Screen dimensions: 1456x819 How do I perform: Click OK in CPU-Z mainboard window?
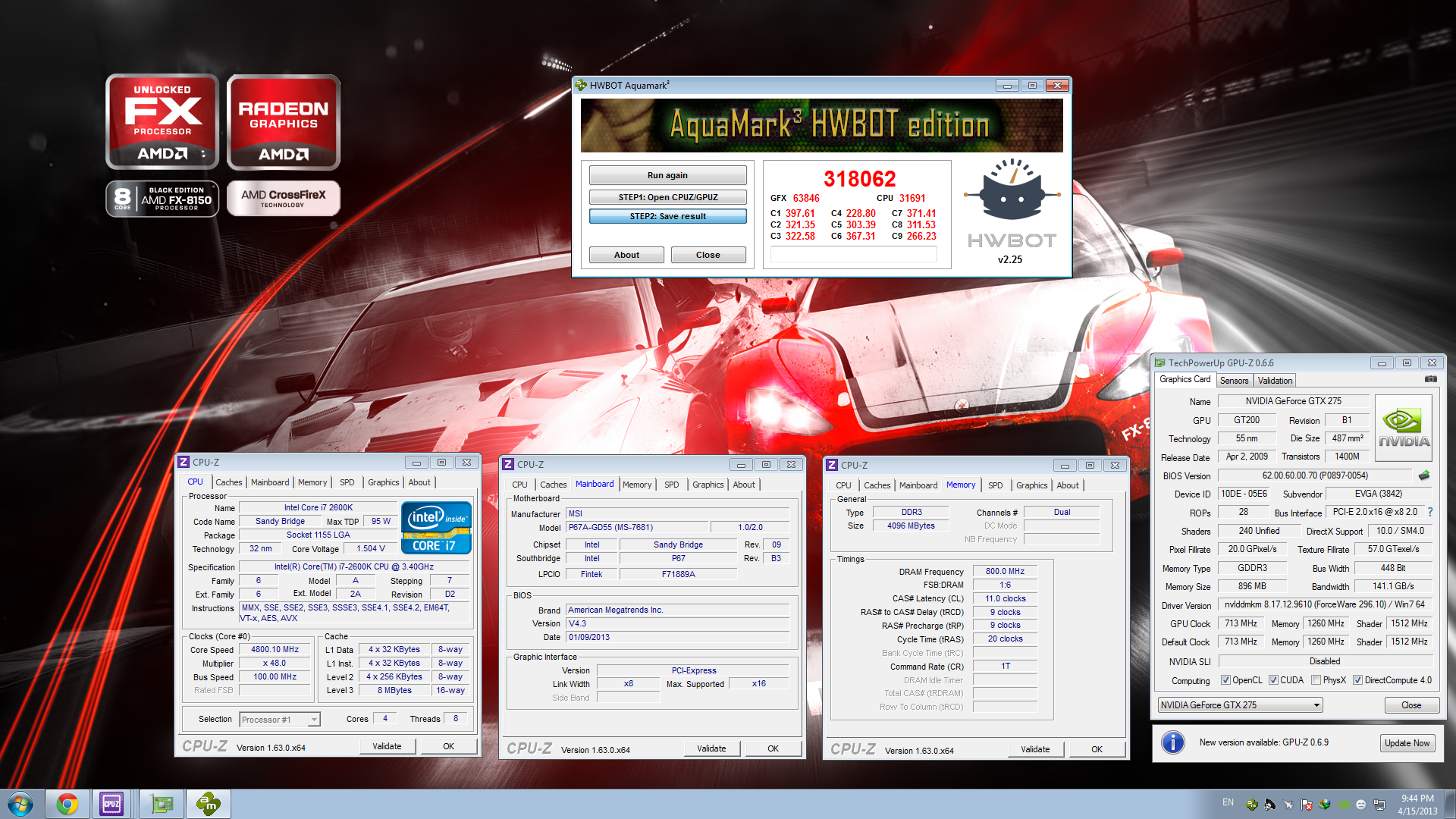click(x=773, y=748)
